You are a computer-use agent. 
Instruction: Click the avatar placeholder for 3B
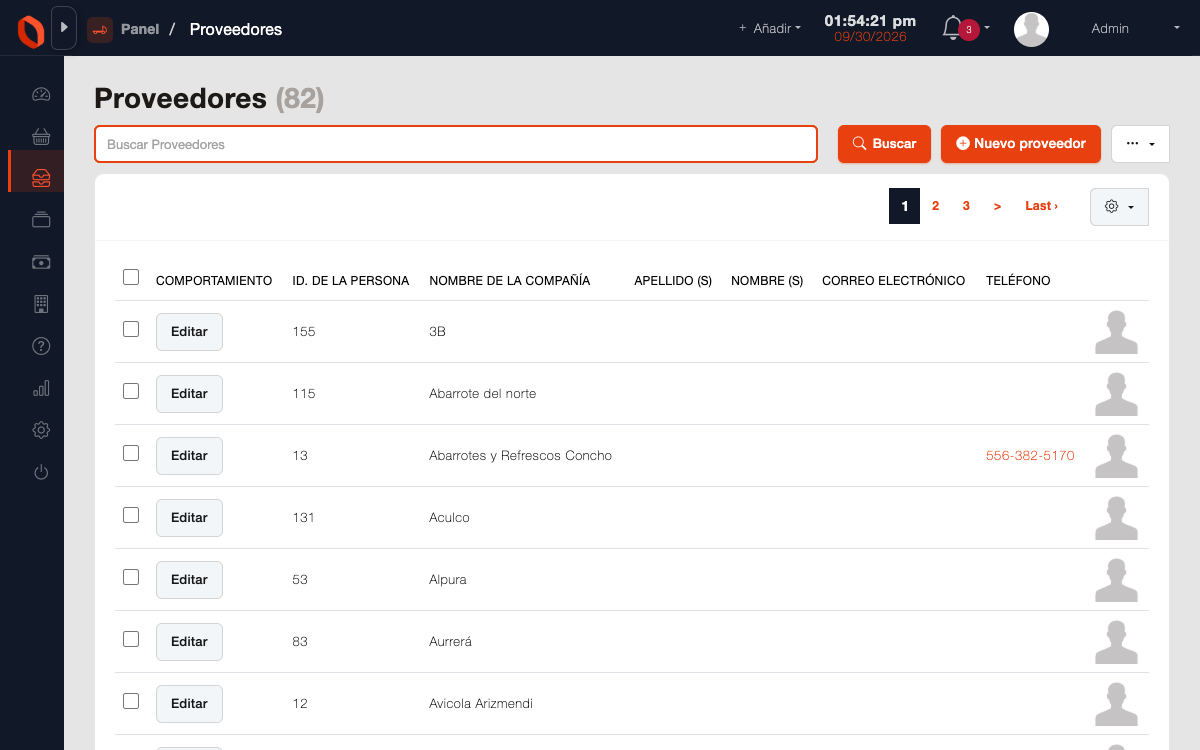[x=1116, y=332]
